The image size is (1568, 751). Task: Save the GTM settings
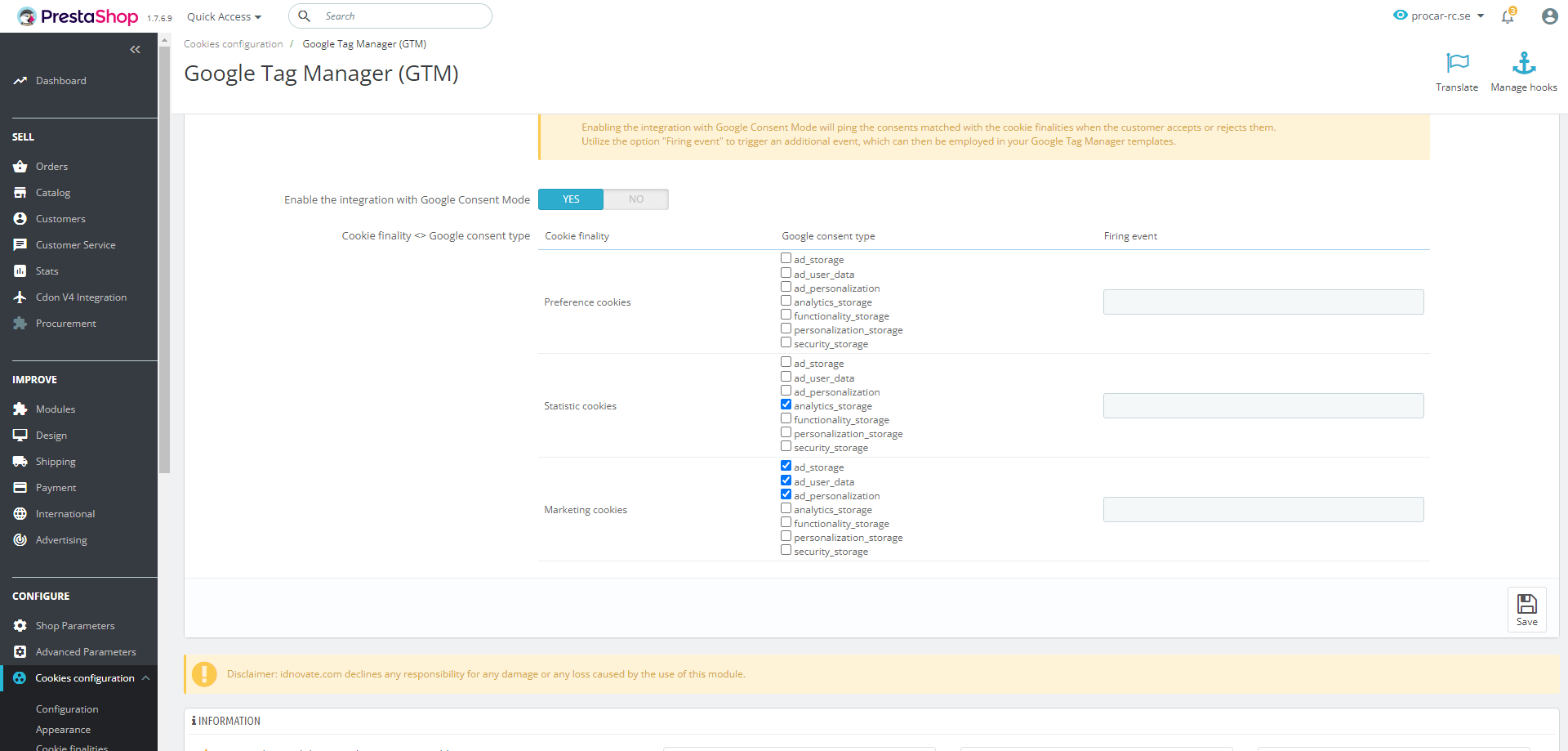click(1526, 610)
